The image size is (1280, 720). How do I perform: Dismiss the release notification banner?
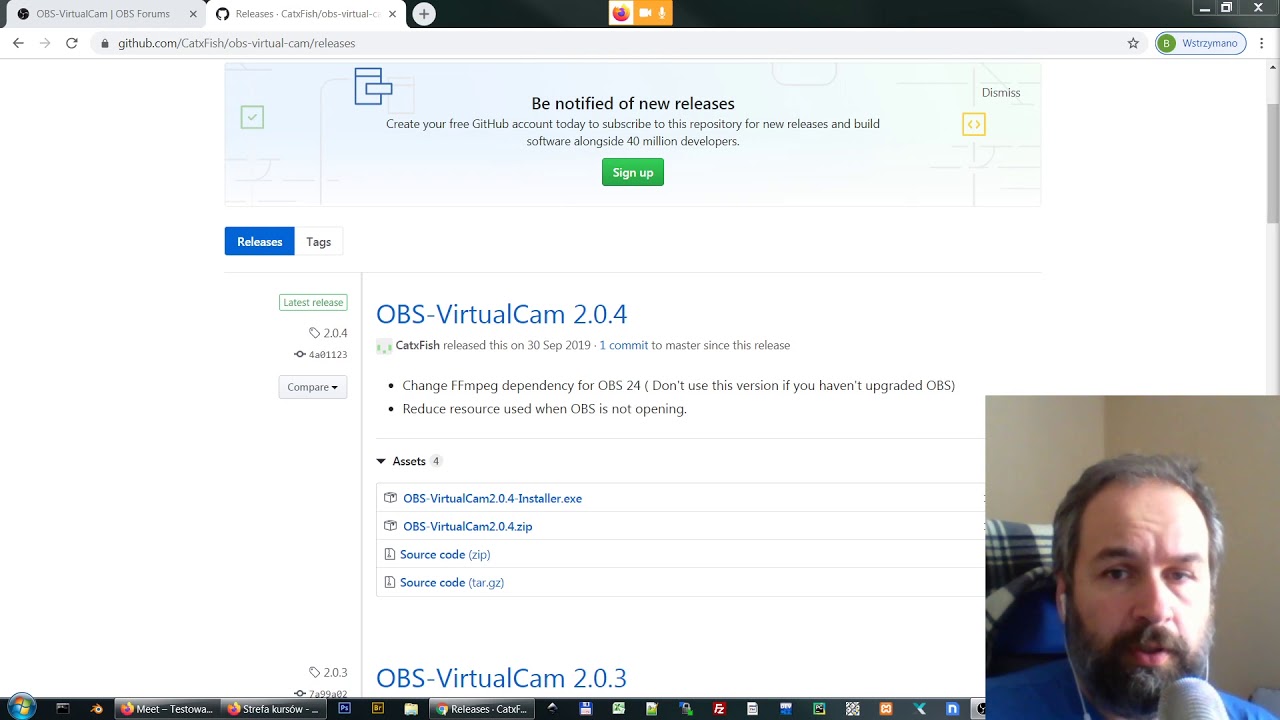click(x=1001, y=92)
